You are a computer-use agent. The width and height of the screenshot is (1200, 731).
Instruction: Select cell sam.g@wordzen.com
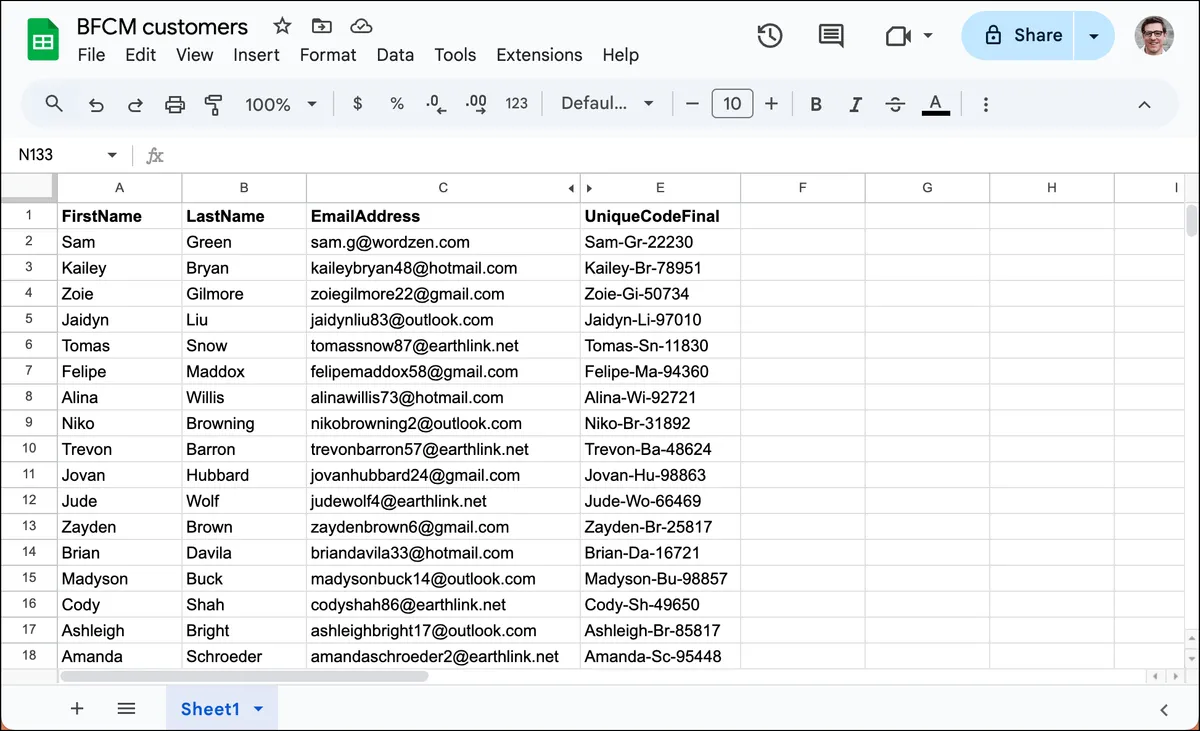coord(443,242)
